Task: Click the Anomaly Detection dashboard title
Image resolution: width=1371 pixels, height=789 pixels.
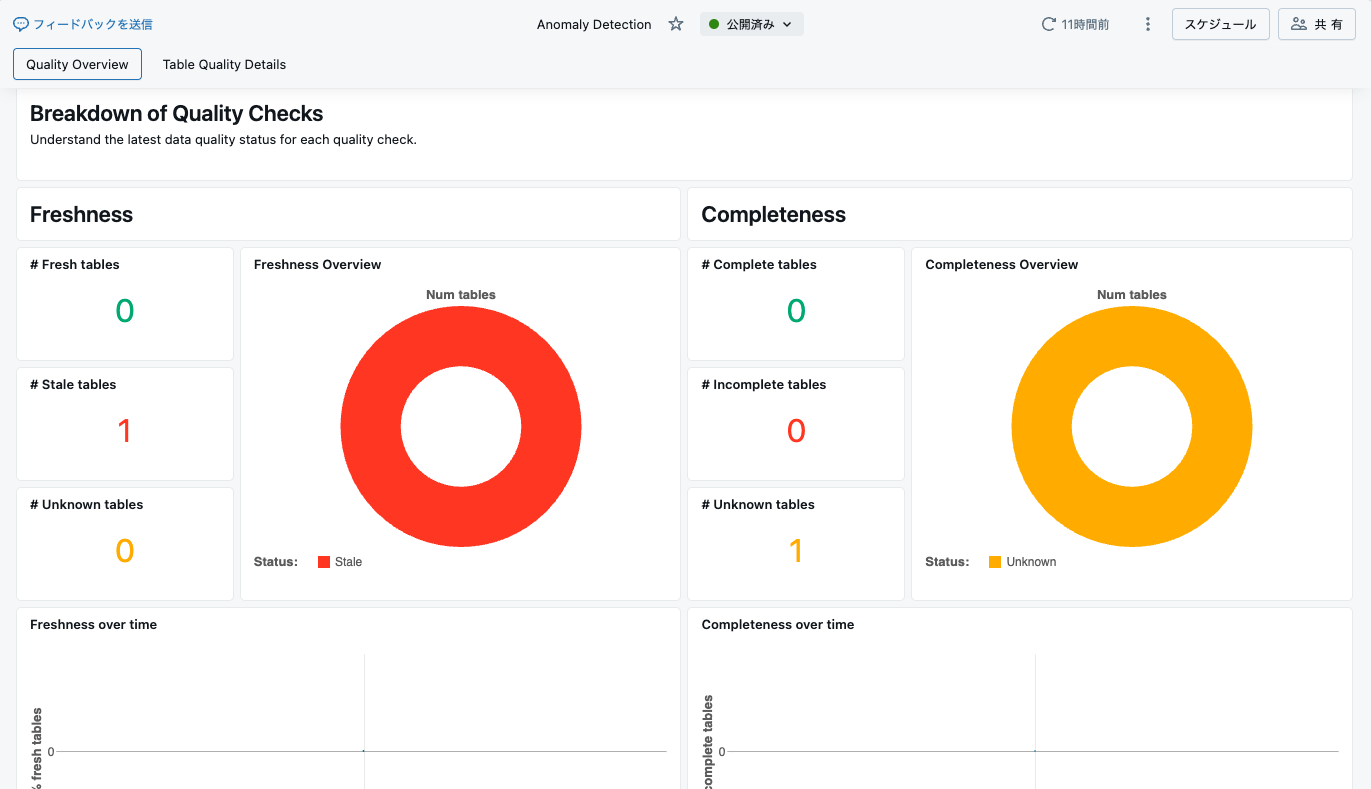Action: click(x=594, y=24)
